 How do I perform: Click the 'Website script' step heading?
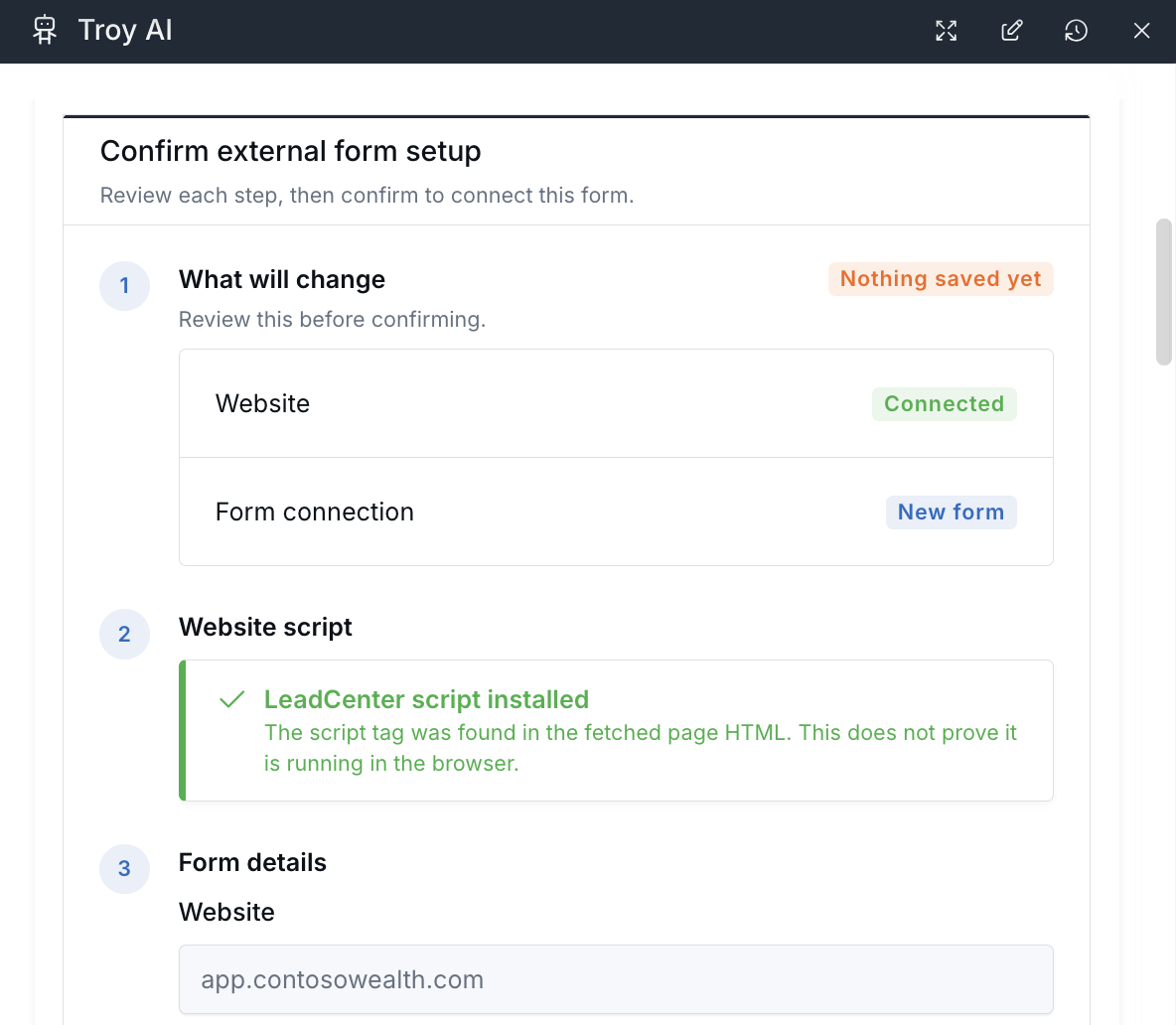point(265,627)
